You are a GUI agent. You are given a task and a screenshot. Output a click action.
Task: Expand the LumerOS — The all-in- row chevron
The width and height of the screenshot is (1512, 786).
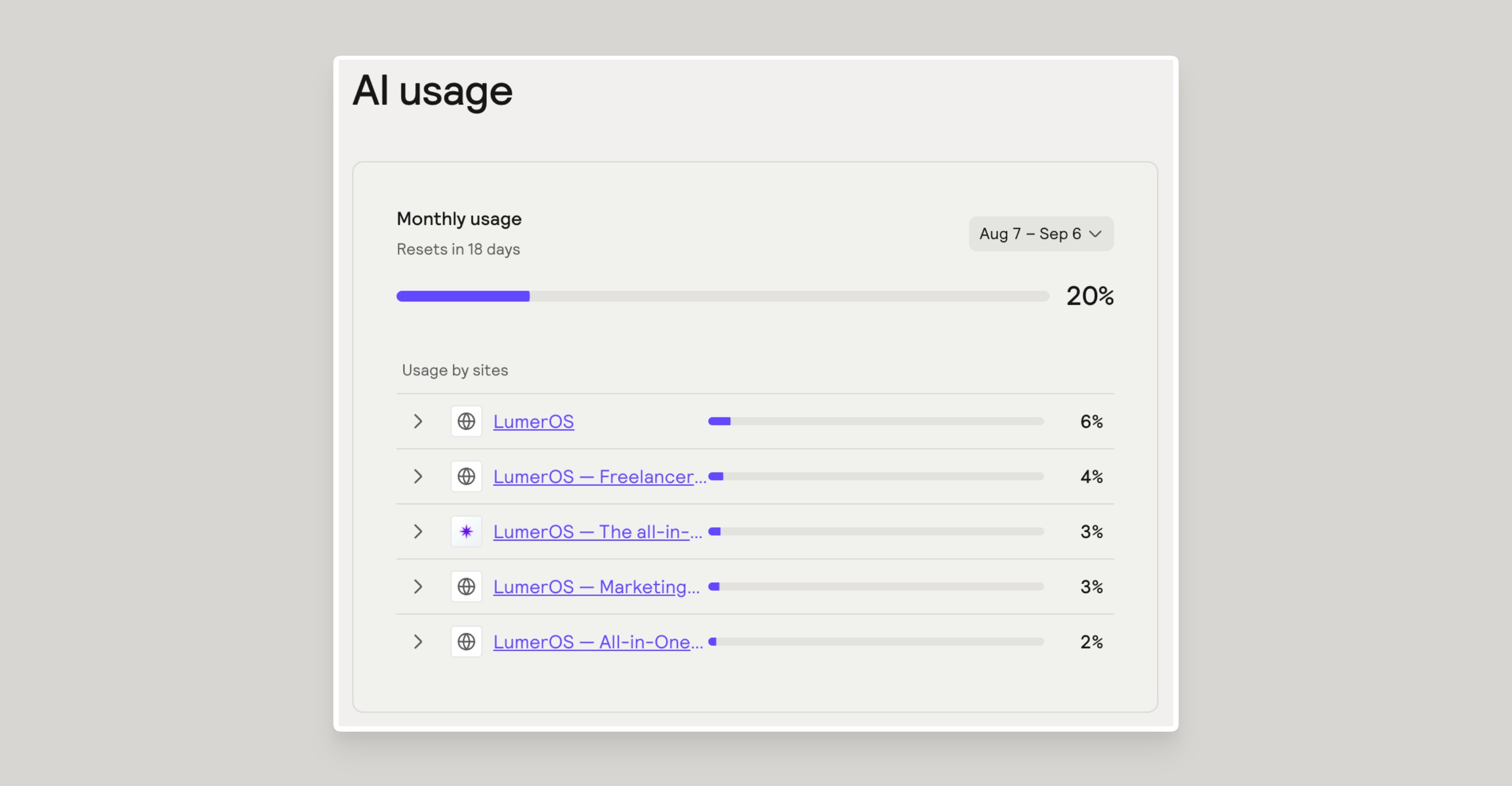click(418, 532)
